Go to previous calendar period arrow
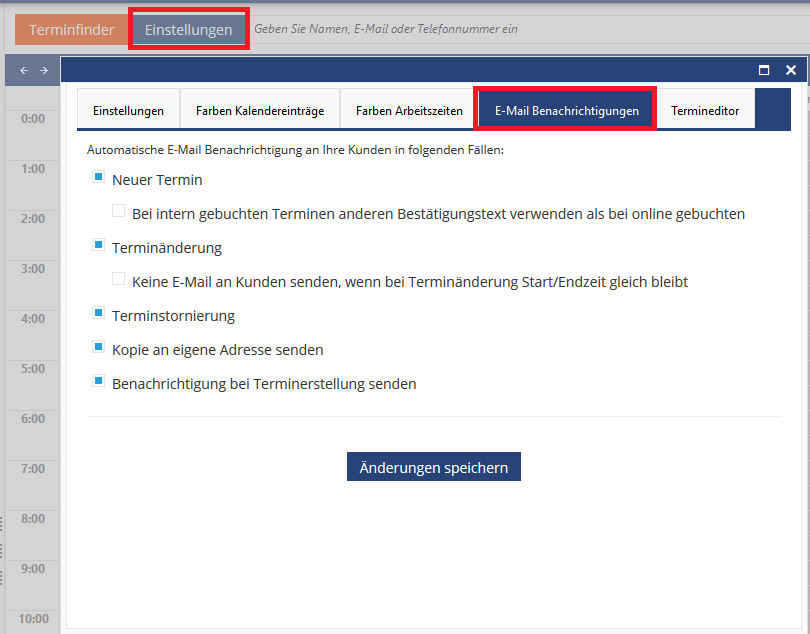Viewport: 810px width, 634px height. [24, 70]
